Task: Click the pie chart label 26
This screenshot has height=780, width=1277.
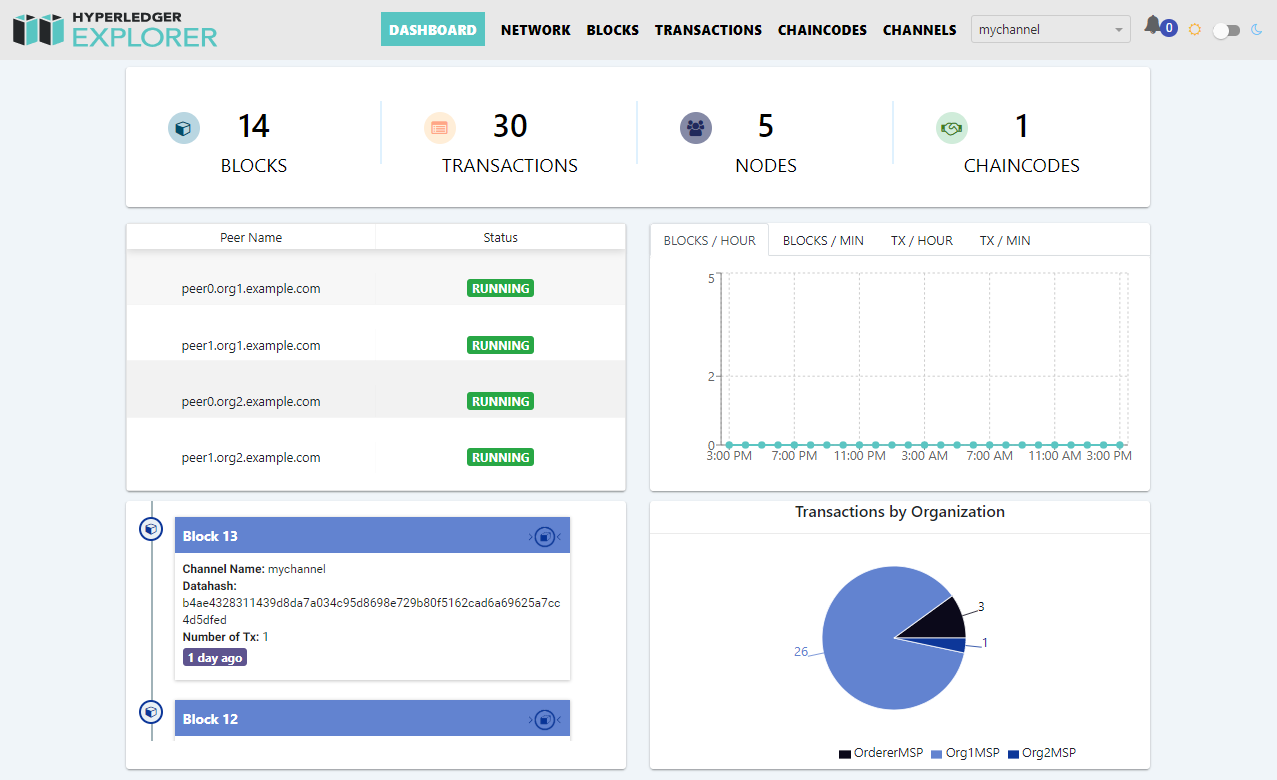Action: [x=801, y=651]
